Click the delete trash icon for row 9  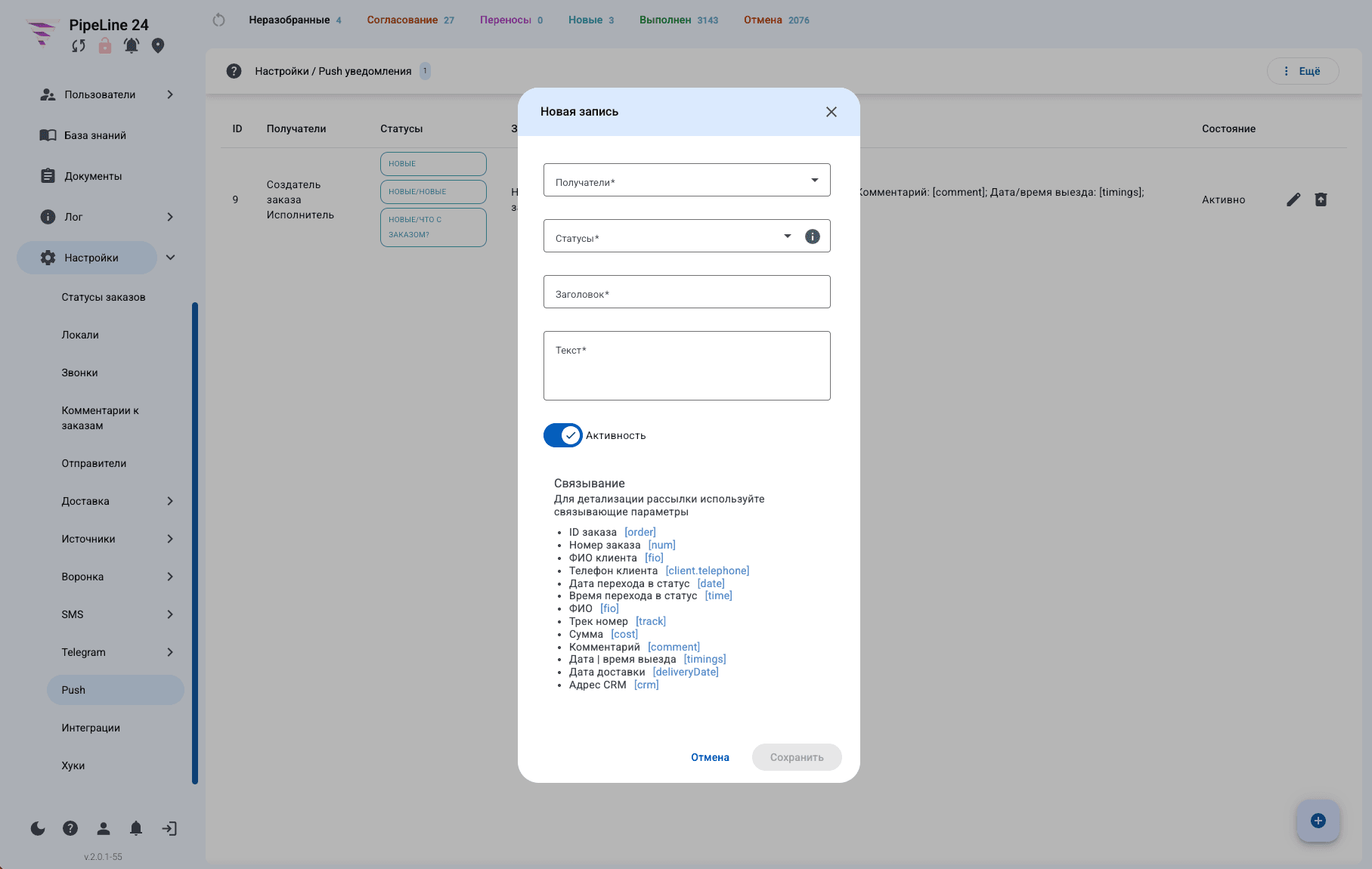(x=1321, y=199)
